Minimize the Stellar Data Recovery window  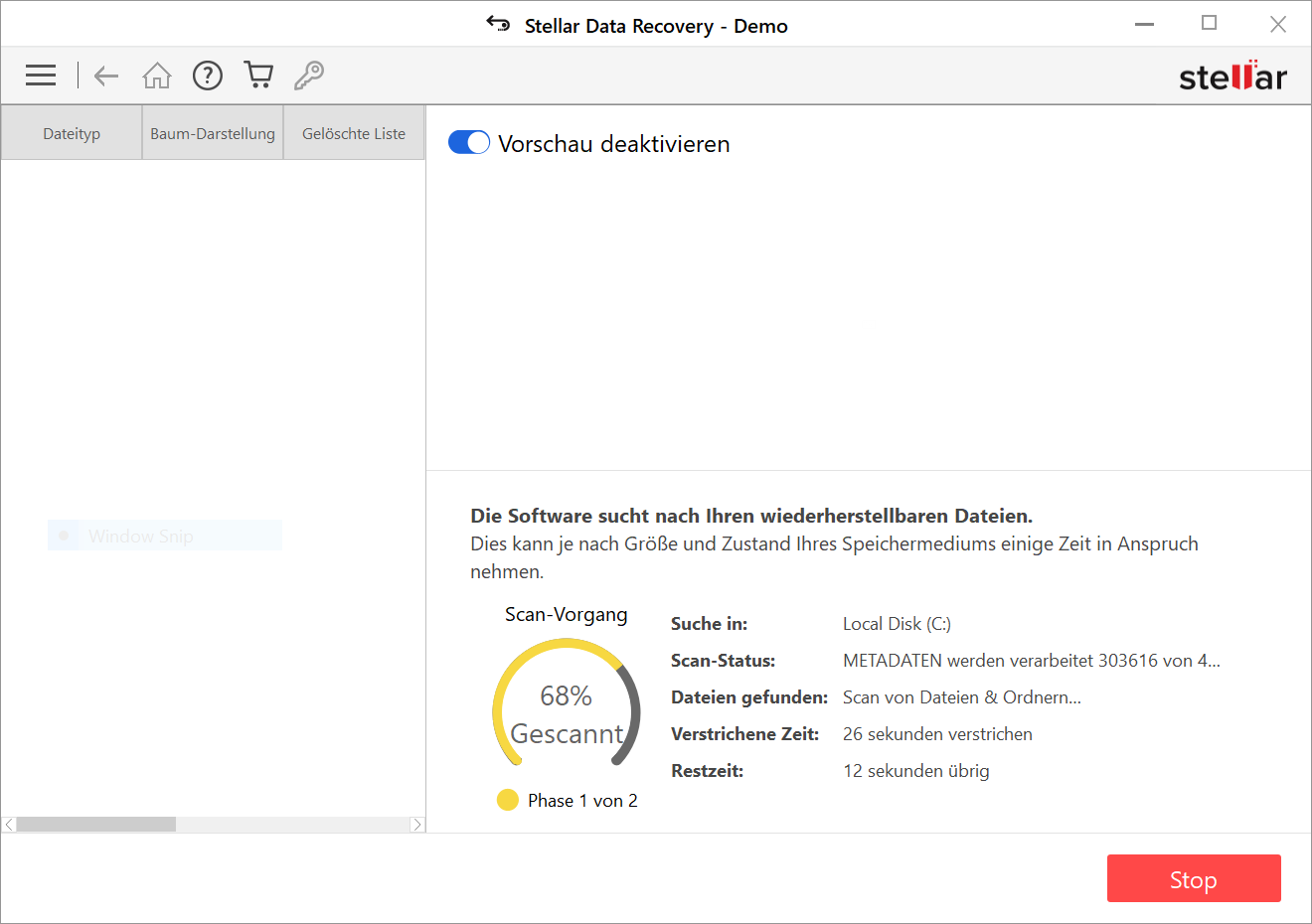click(x=1145, y=24)
